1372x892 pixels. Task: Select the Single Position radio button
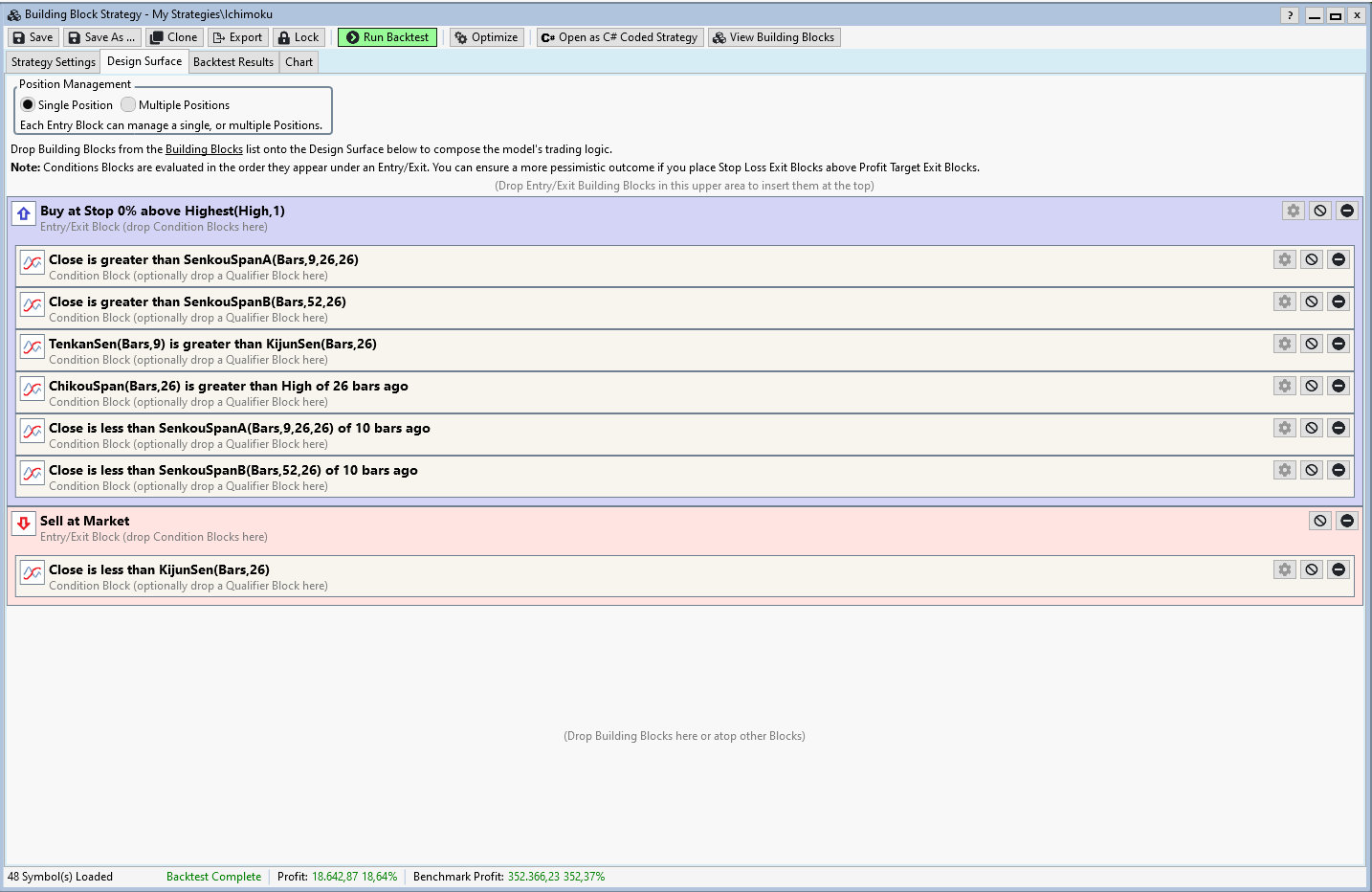pos(28,104)
